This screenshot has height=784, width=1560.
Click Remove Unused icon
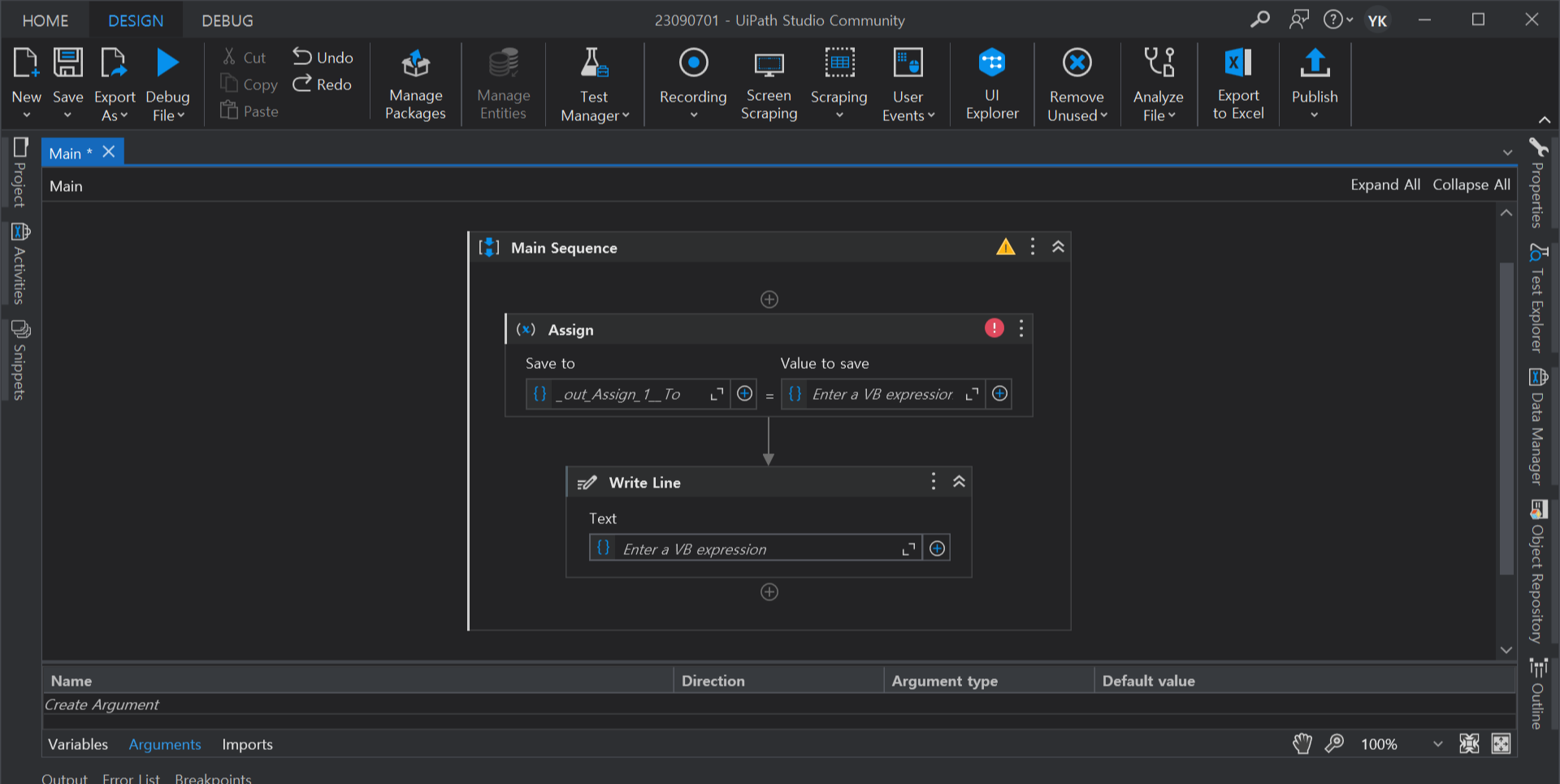[1077, 63]
